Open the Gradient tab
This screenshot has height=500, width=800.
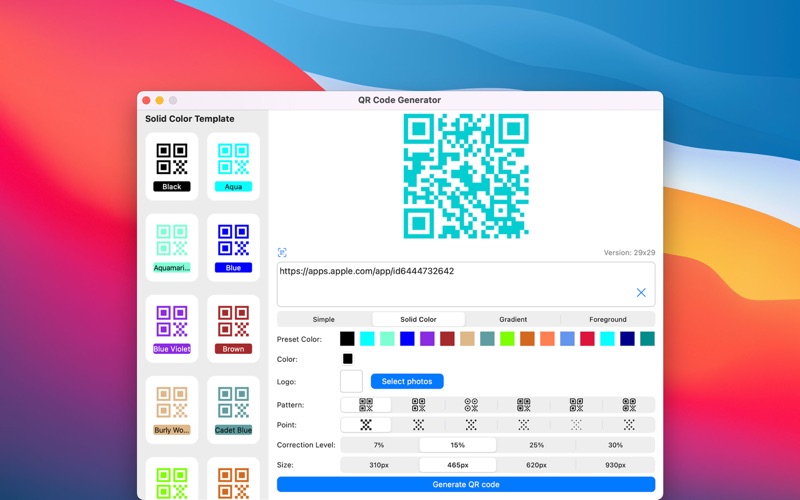coord(513,319)
